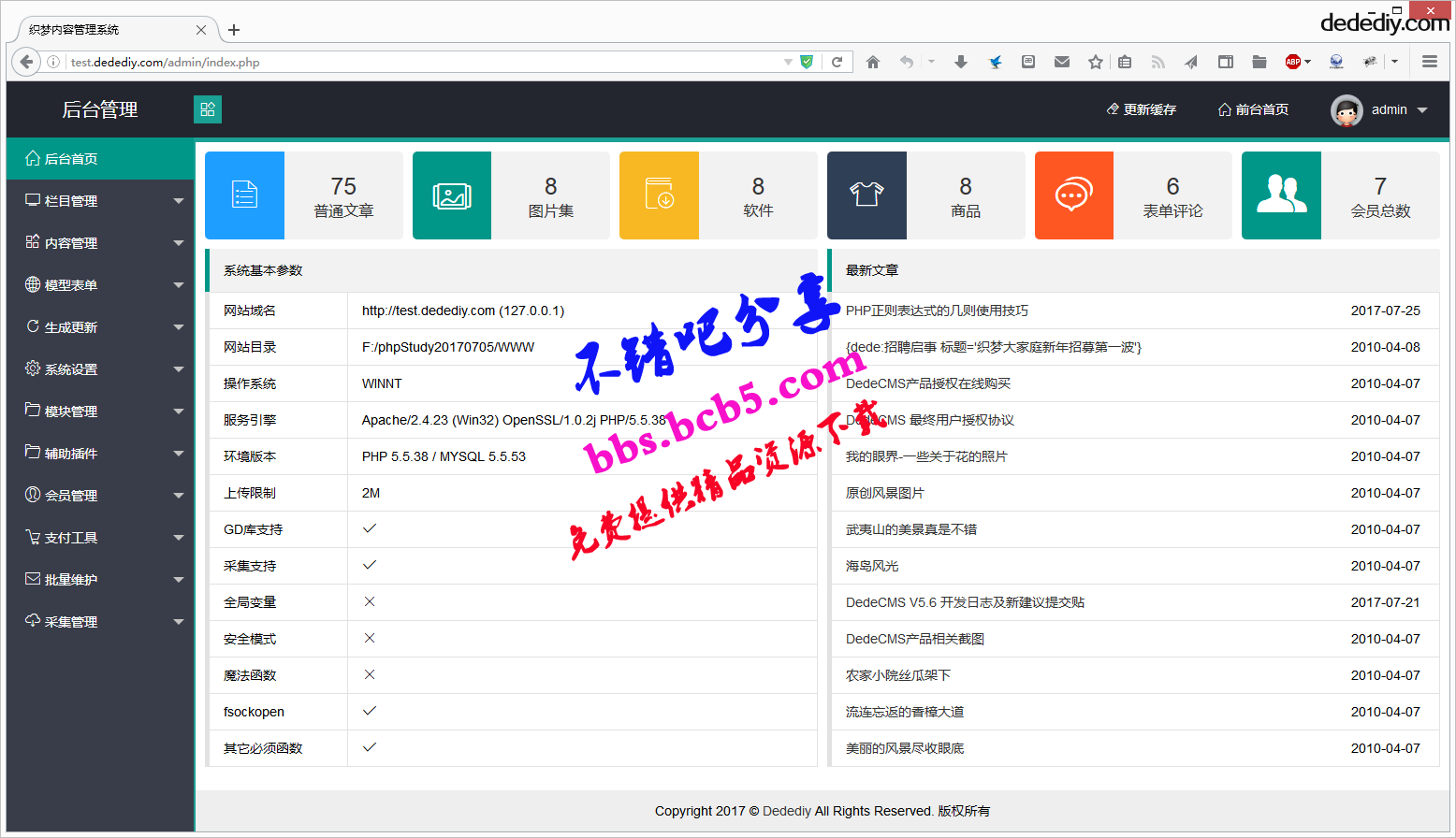1456x838 pixels.
Task: Click the bookmark star icon
Action: click(1096, 62)
